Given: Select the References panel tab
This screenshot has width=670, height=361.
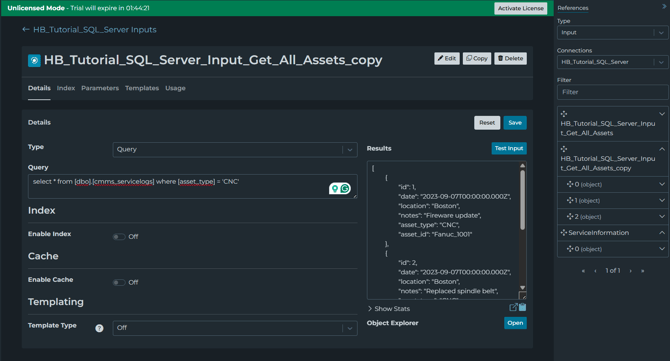Looking at the screenshot, I should (573, 8).
